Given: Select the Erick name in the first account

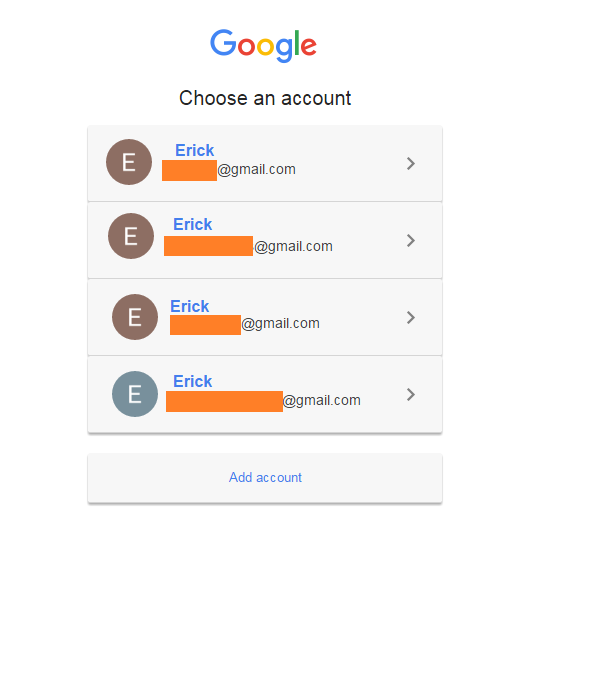Looking at the screenshot, I should [x=194, y=150].
